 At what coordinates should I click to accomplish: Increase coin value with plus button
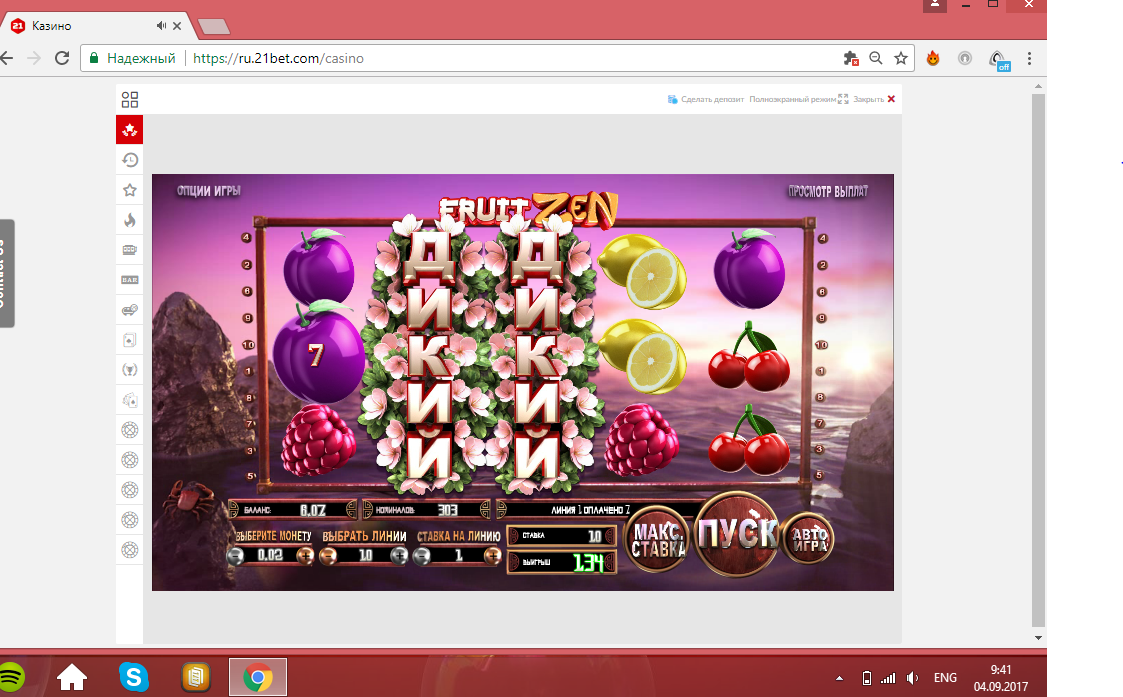click(x=305, y=556)
